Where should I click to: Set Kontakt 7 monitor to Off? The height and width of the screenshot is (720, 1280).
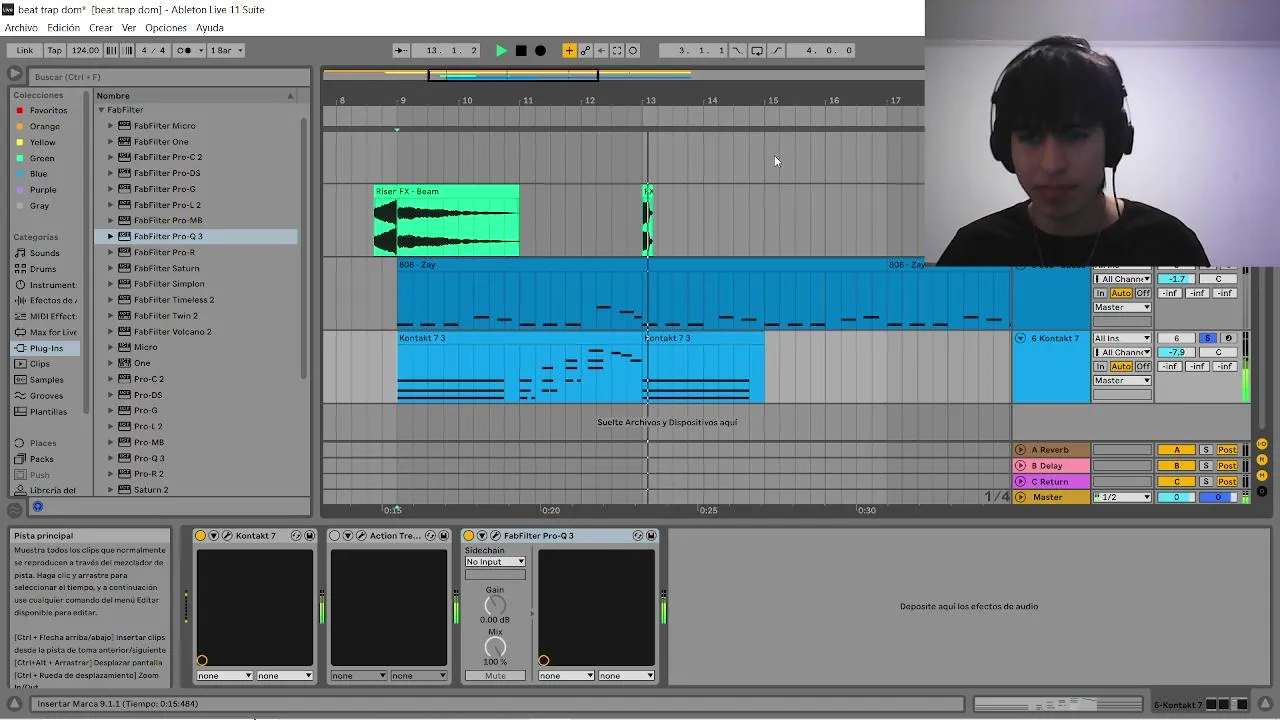tap(1142, 366)
